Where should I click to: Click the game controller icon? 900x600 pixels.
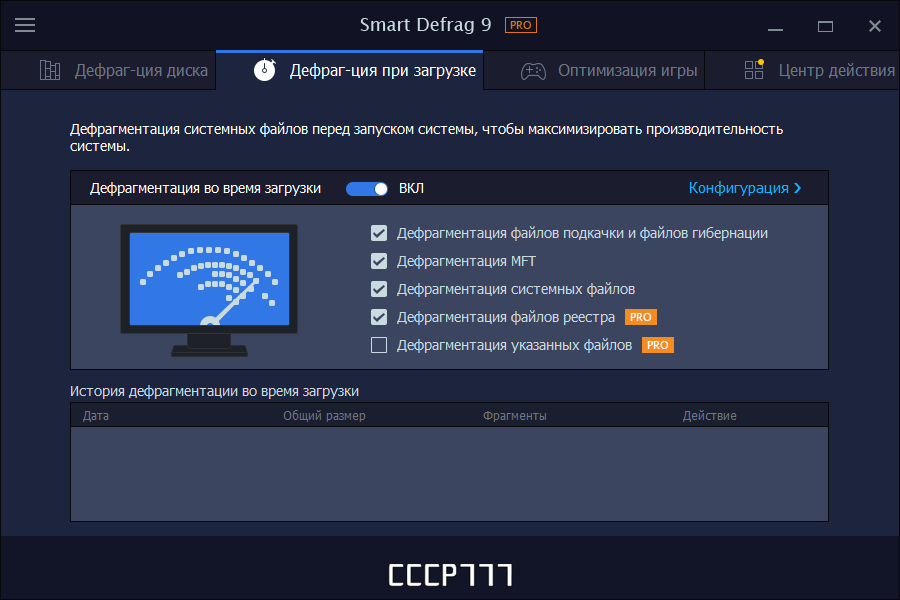pos(533,71)
